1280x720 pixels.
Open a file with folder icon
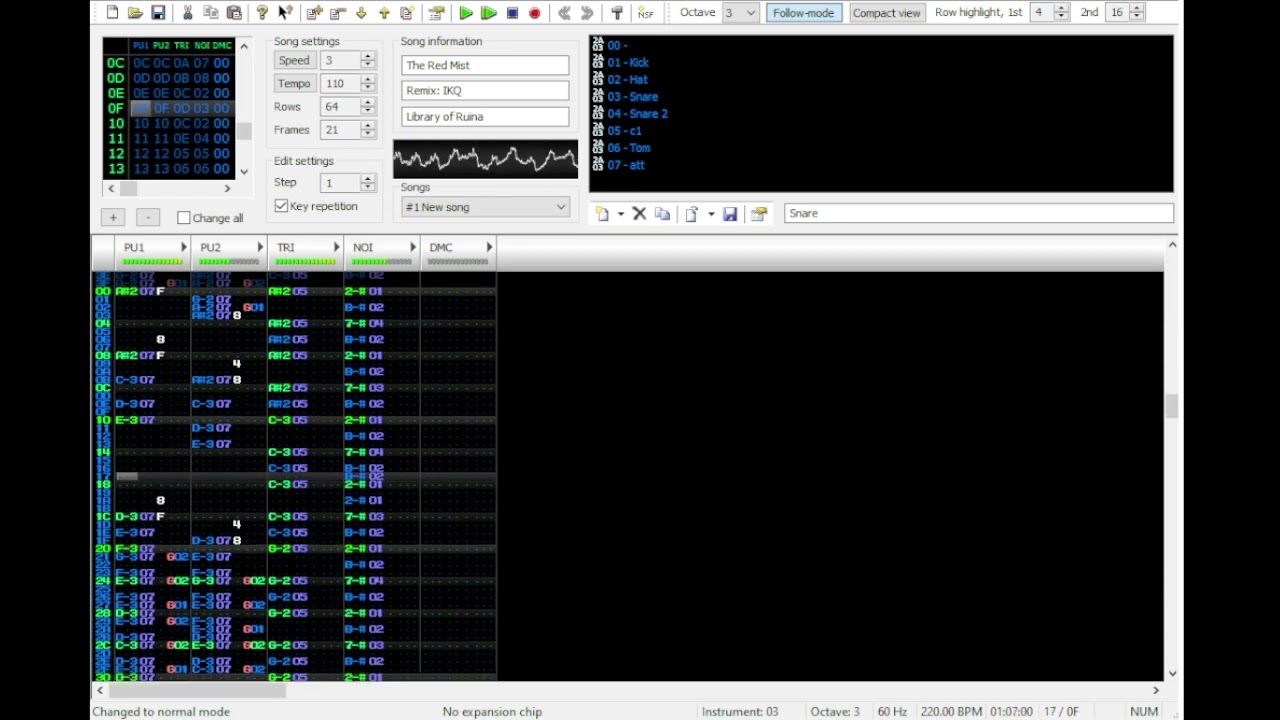pyautogui.click(x=135, y=13)
